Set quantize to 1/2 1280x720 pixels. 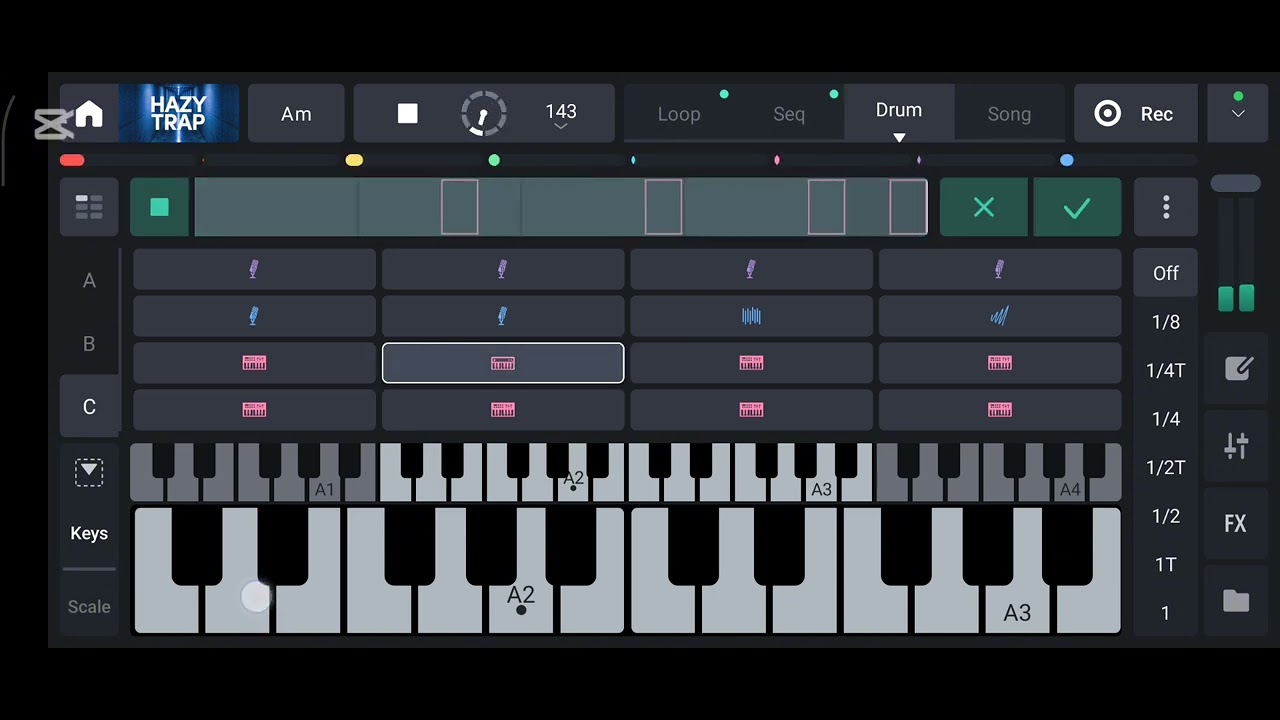1166,516
